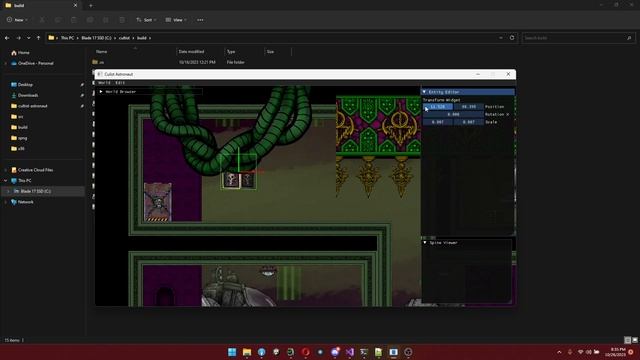Screen dimensions: 640x360
Task: Add a new File Explorer tab
Action: pyautogui.click(x=91, y=5)
